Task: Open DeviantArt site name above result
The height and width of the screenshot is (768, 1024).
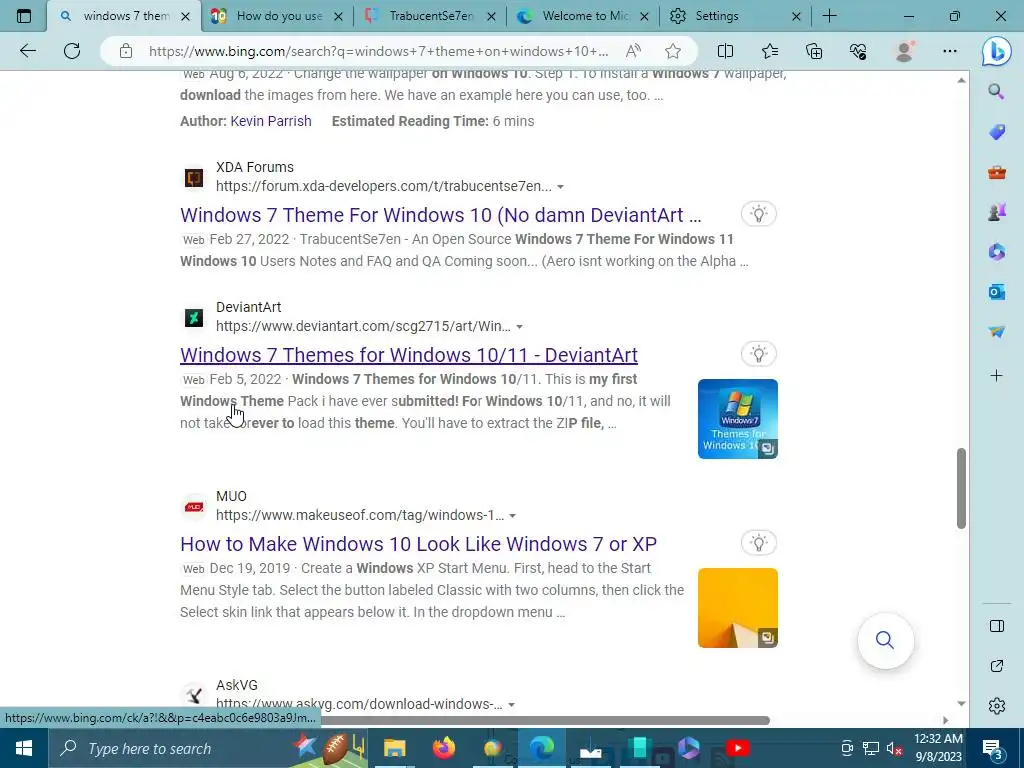Action: (249, 307)
